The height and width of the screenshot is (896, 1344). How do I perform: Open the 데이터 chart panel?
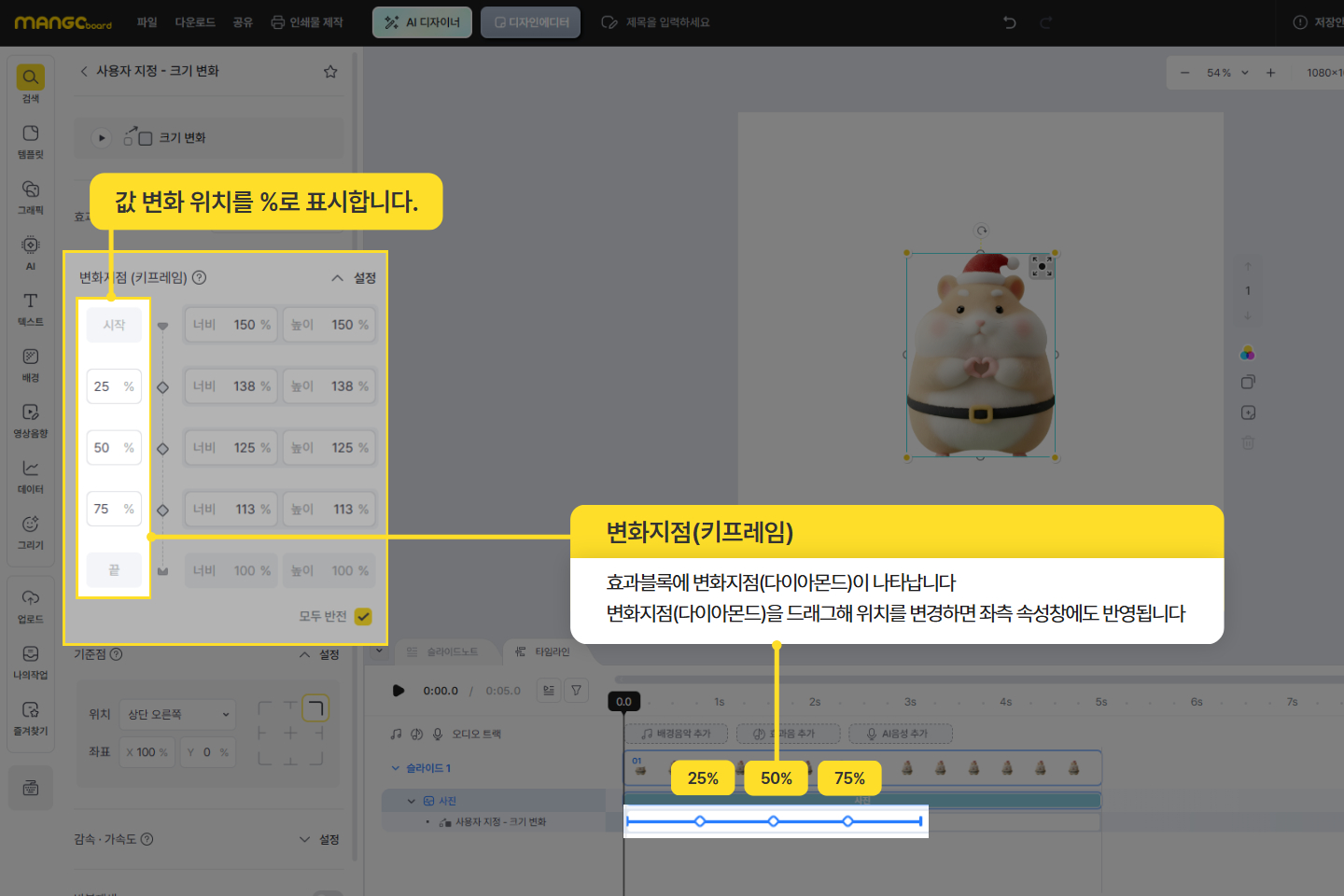tap(31, 475)
